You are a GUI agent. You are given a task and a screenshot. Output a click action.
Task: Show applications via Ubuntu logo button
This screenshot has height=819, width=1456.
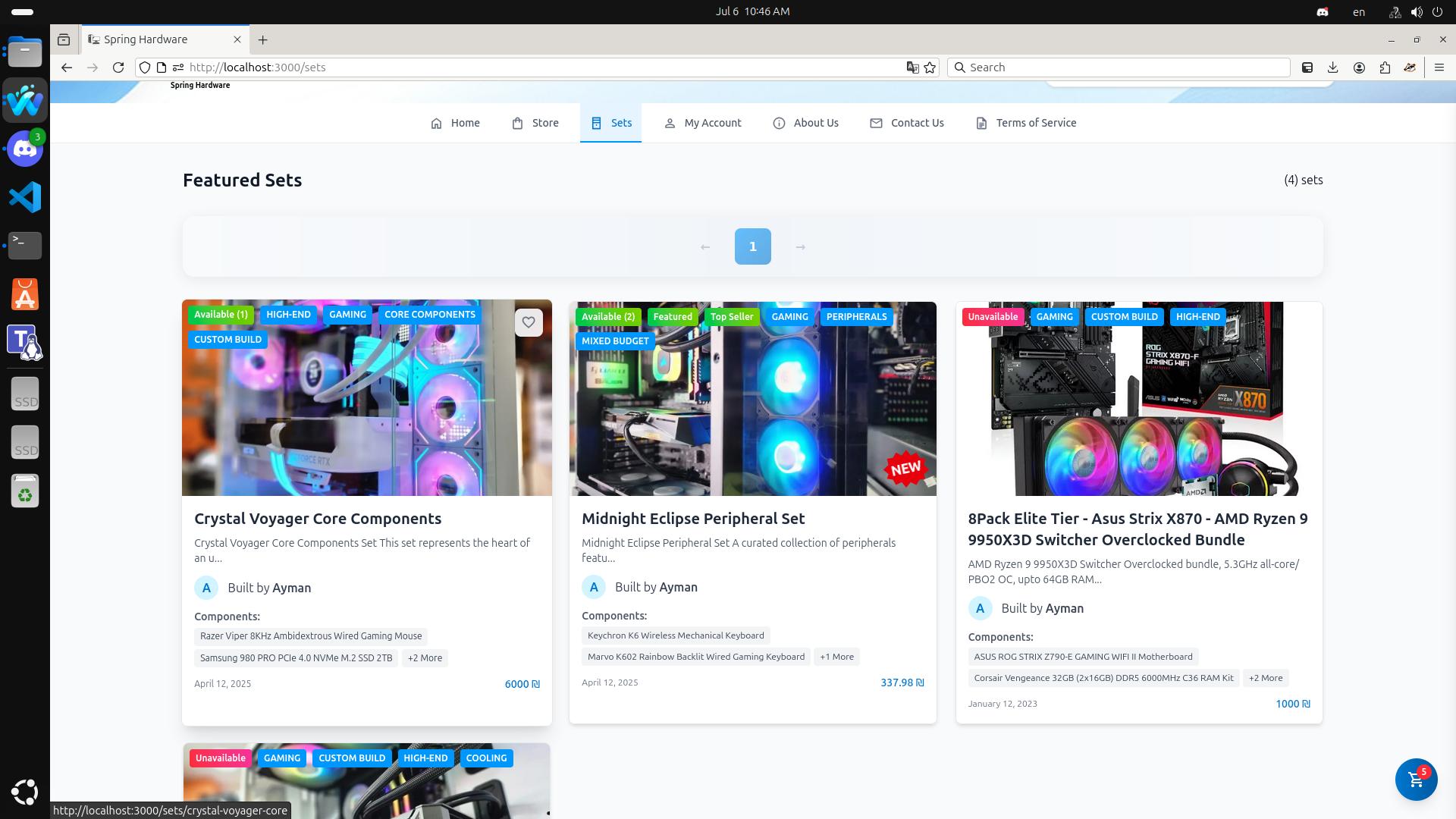25,792
